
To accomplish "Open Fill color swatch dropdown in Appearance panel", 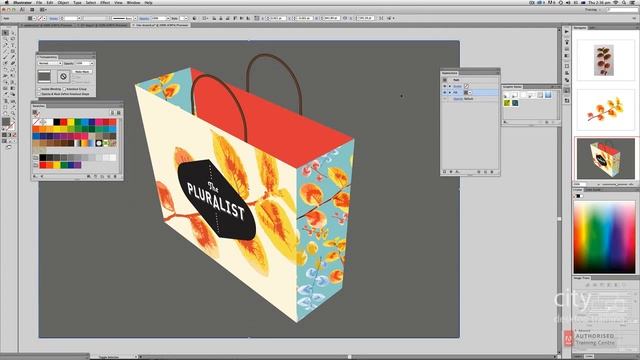I will 470,92.
